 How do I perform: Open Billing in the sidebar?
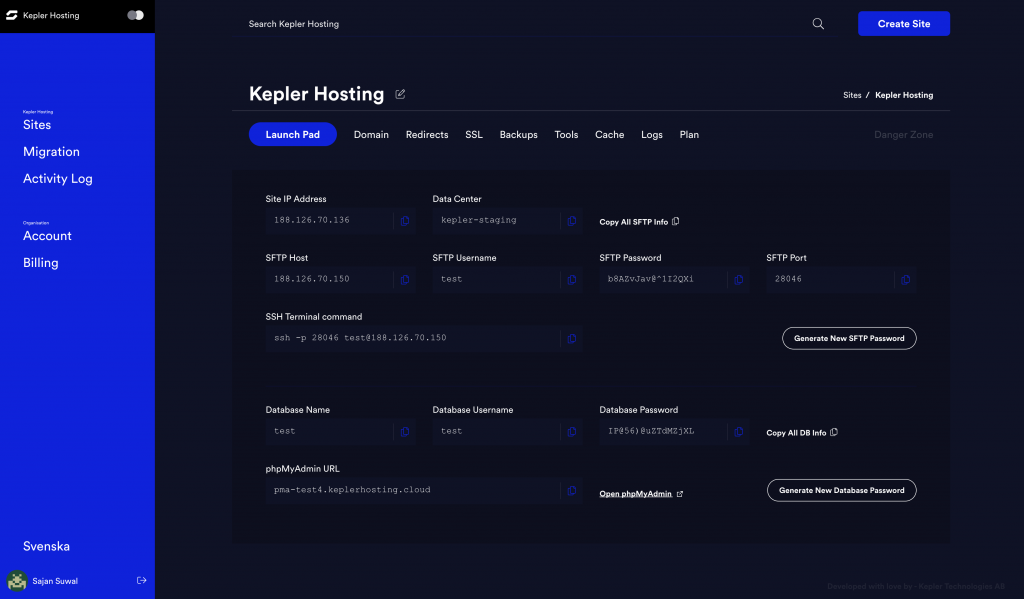40,263
